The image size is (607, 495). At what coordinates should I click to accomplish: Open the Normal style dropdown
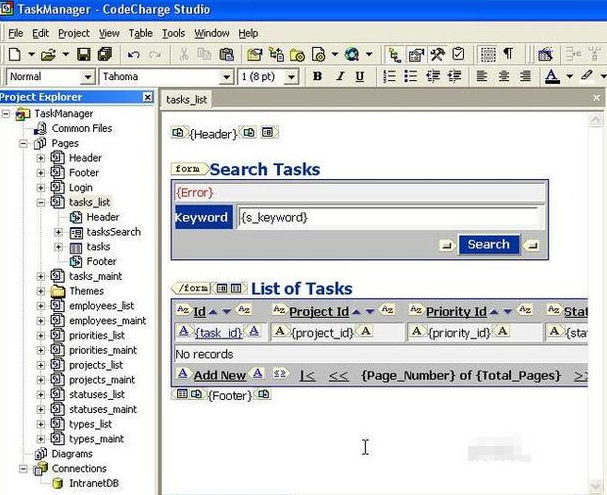[x=87, y=77]
